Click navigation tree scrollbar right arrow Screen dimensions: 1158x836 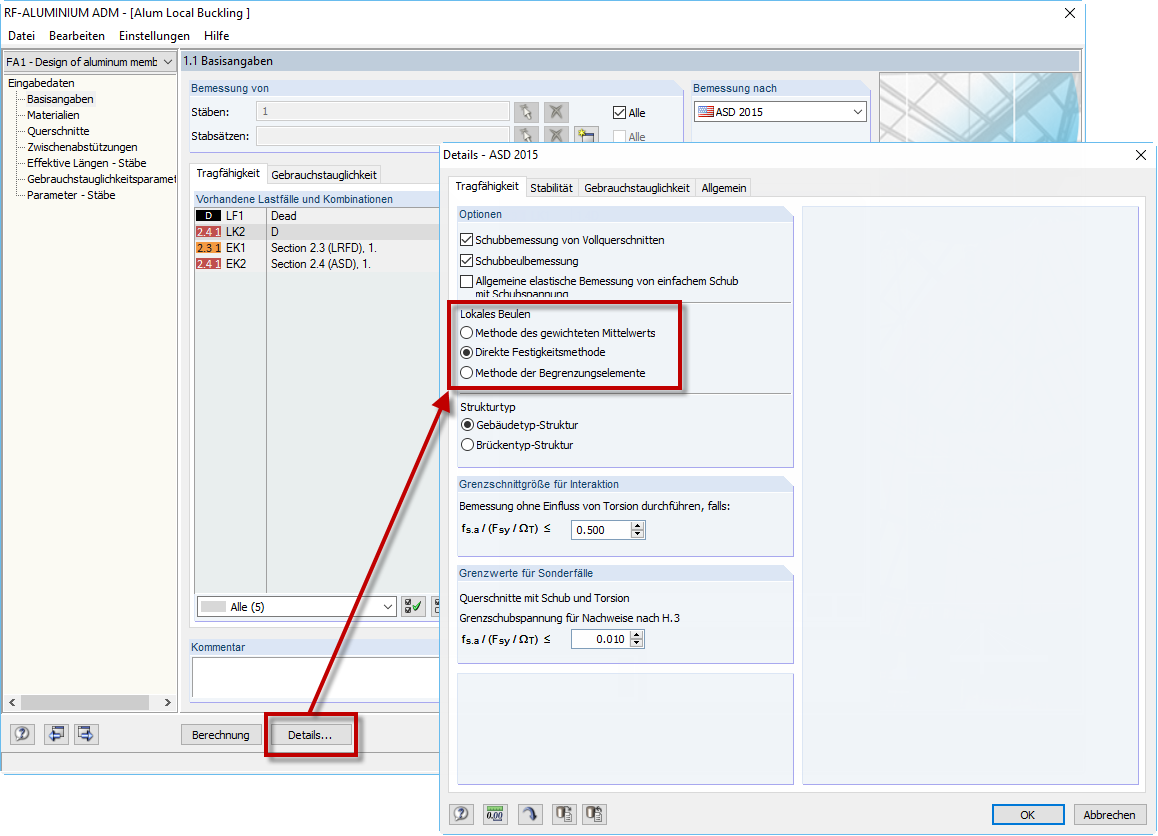click(x=168, y=702)
